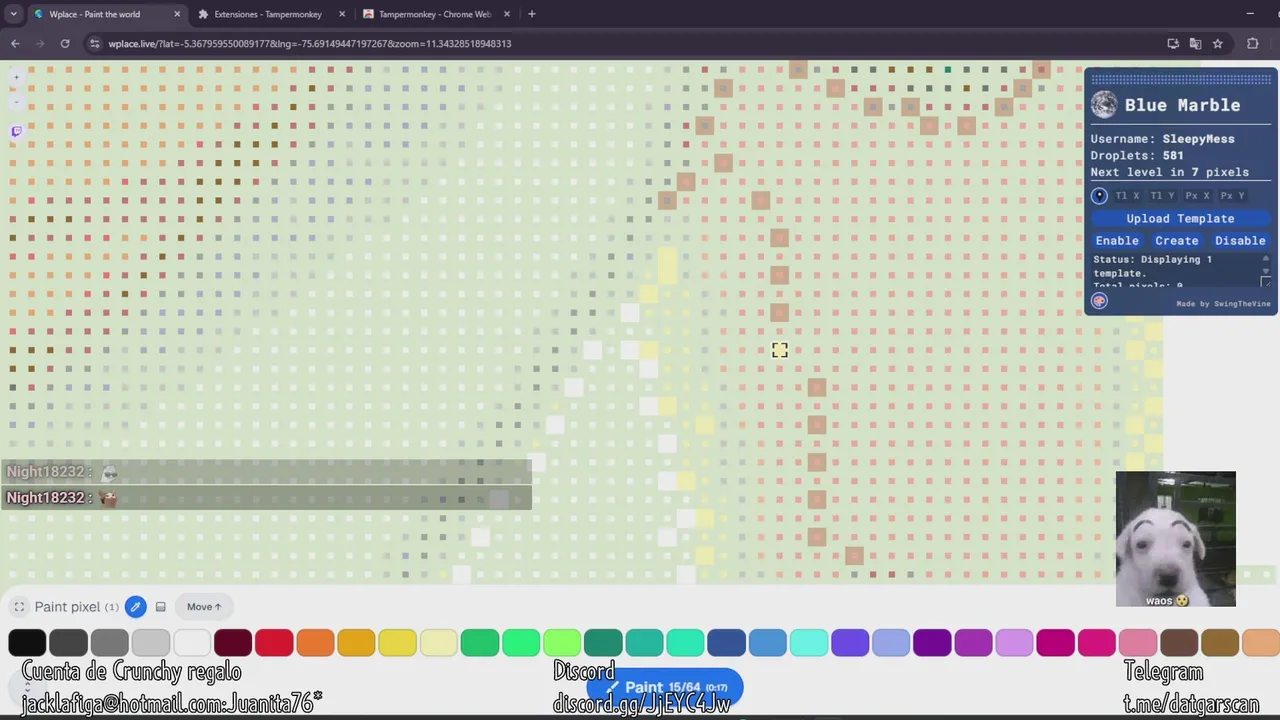The height and width of the screenshot is (720, 1280).
Task: Click the install app icon in address bar
Action: click(x=1173, y=44)
